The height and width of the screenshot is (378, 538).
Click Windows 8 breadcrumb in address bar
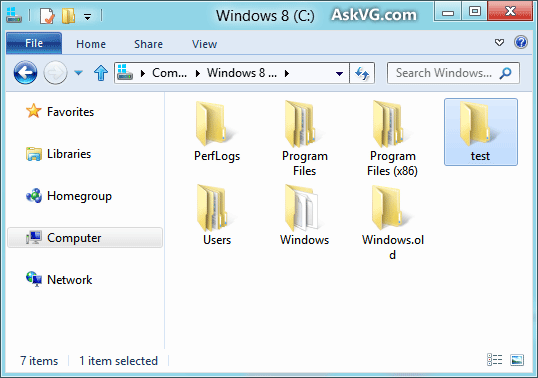(x=242, y=73)
